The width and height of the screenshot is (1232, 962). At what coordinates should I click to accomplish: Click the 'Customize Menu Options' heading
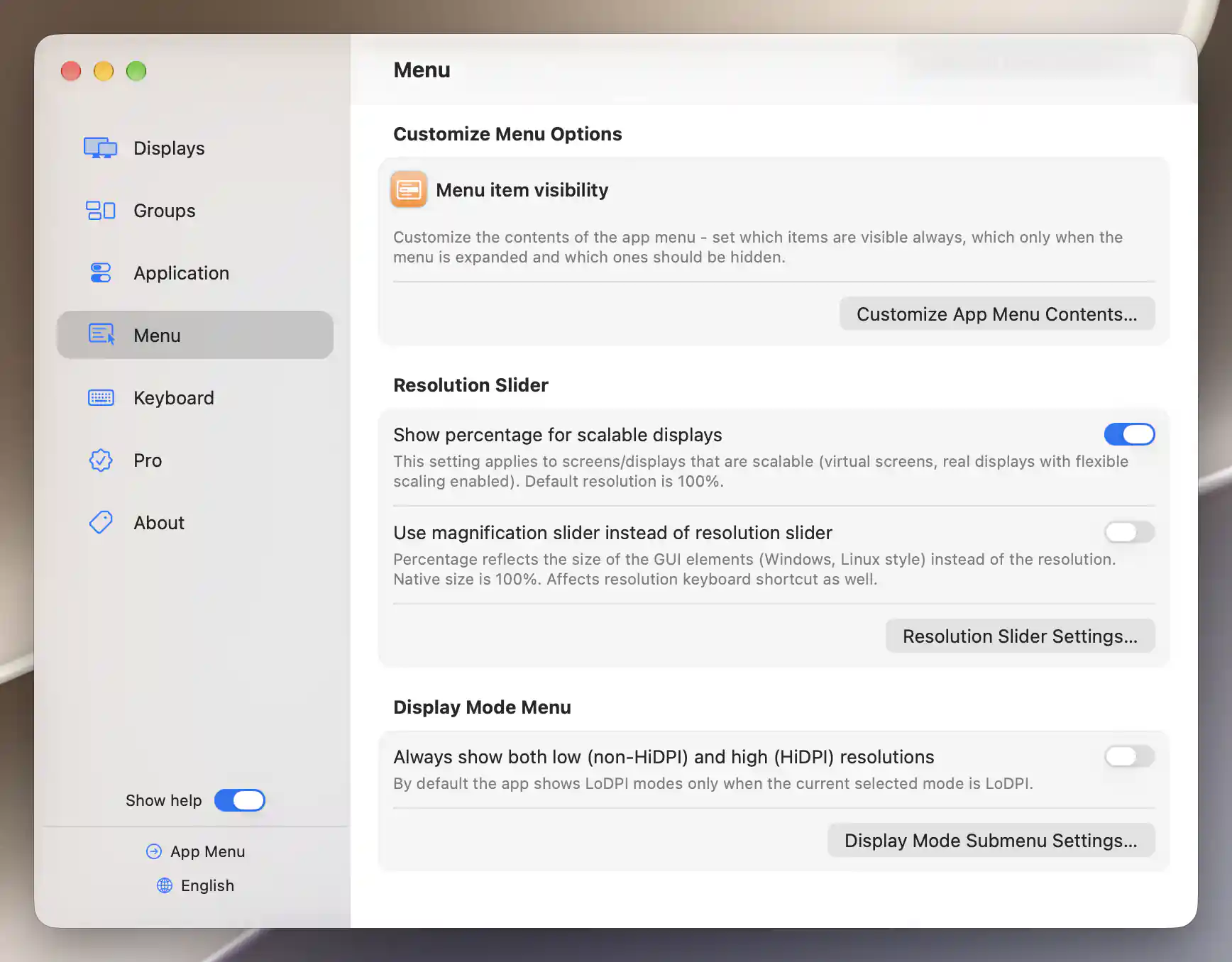tap(507, 134)
